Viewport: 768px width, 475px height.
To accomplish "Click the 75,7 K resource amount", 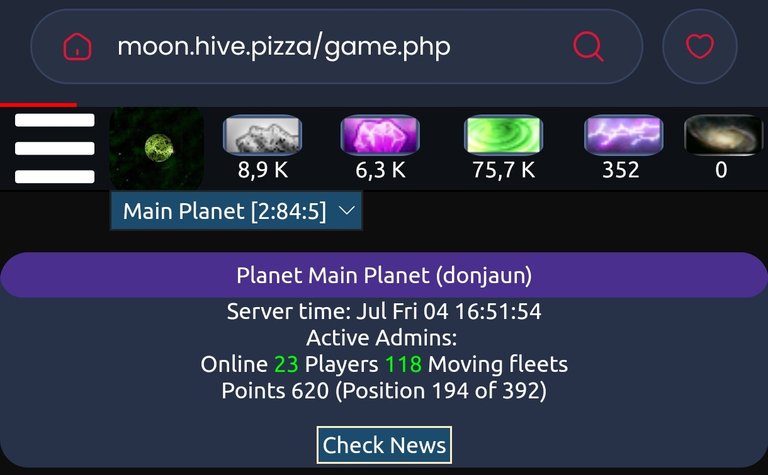I will pyautogui.click(x=504, y=170).
